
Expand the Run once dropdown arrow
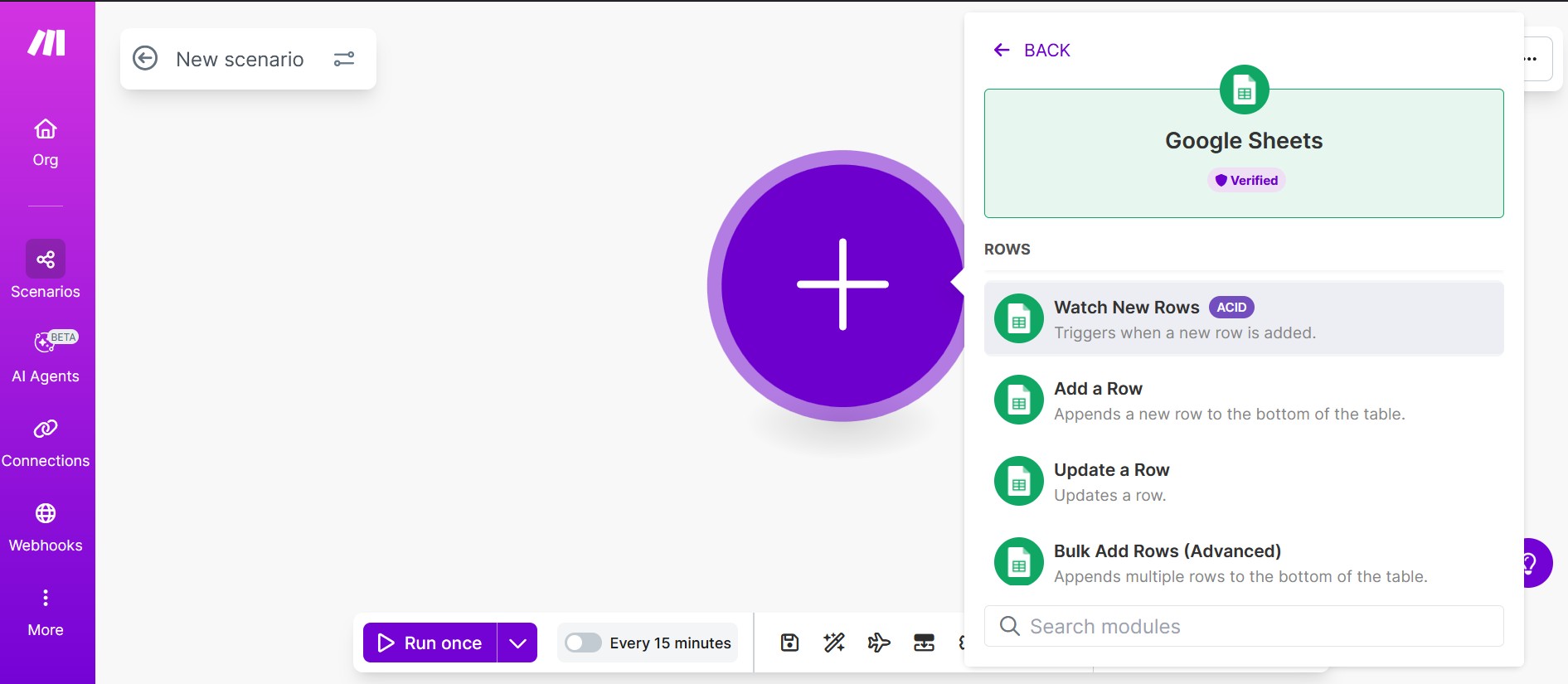pos(517,643)
